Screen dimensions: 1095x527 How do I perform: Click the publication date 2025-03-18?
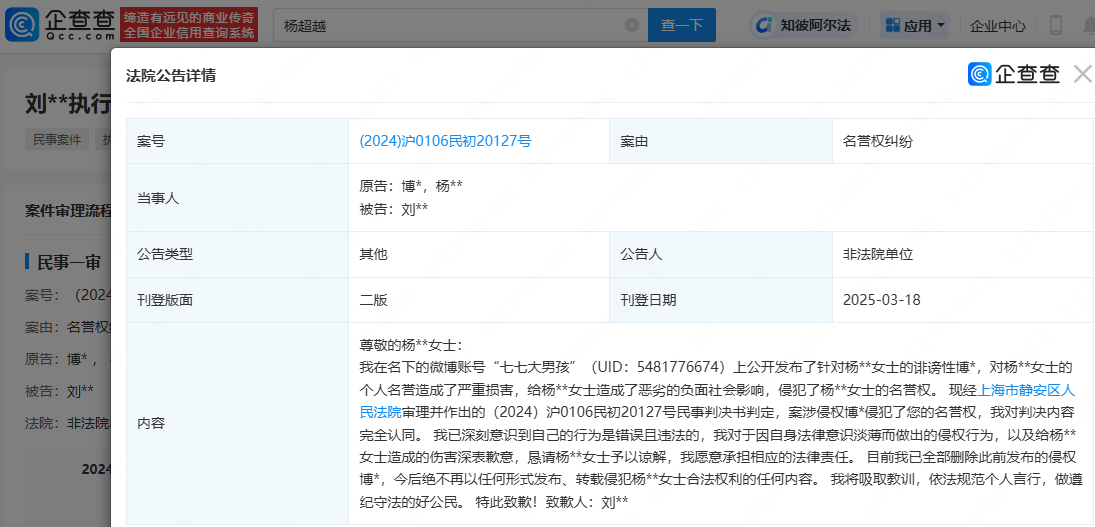pyautogui.click(x=881, y=300)
